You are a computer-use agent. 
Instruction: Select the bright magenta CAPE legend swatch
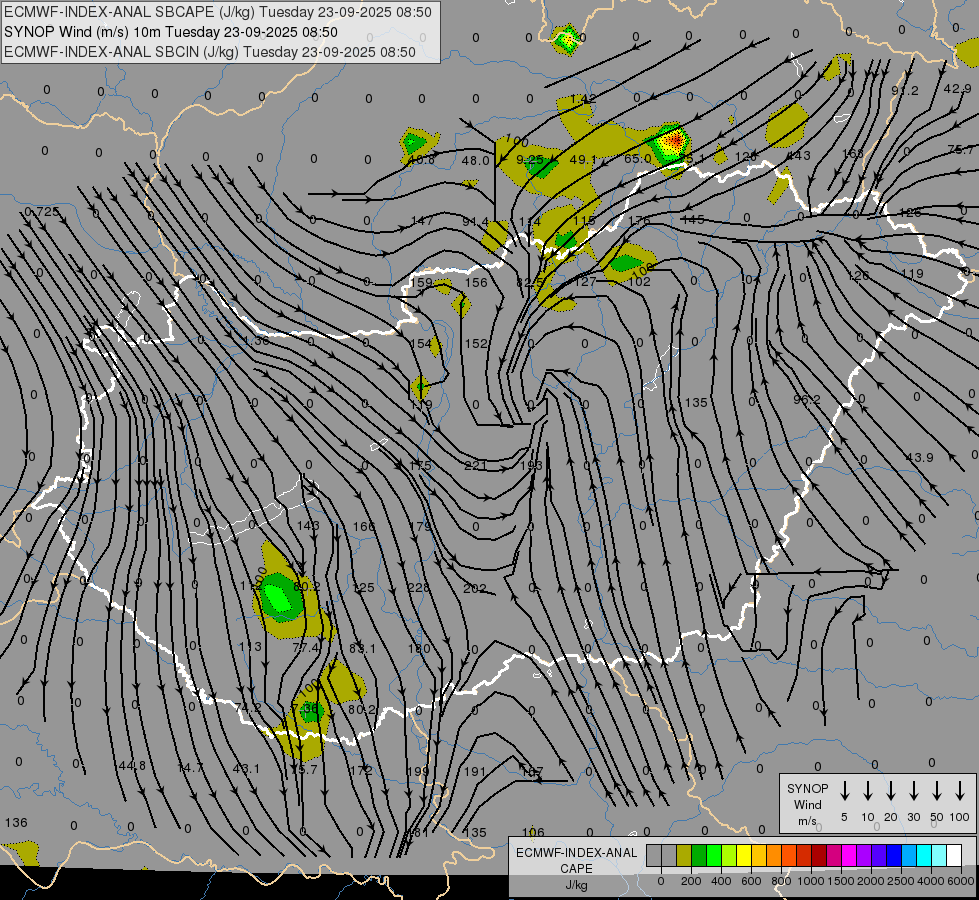click(x=849, y=856)
